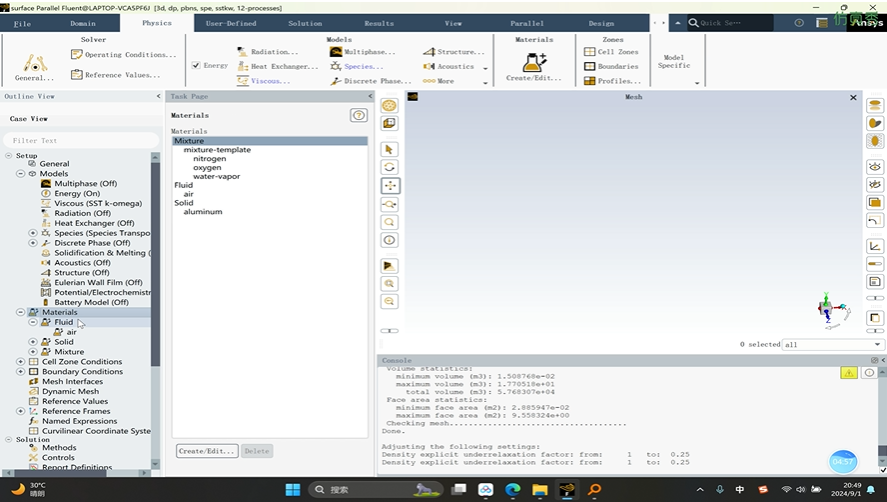Activate zoom to area tool
Screen dimensions: 887x502
point(389,204)
